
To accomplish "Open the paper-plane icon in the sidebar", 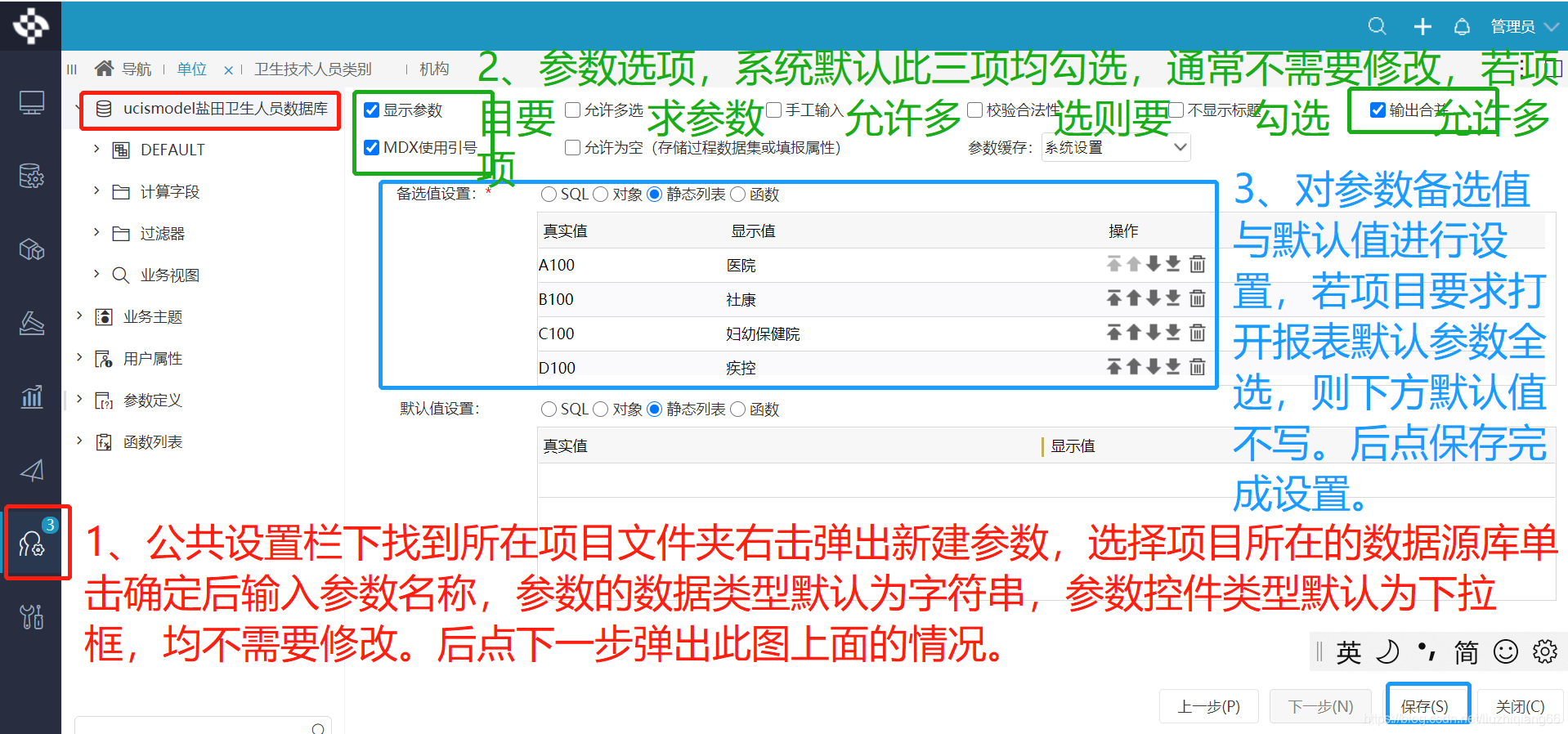I will [31, 470].
